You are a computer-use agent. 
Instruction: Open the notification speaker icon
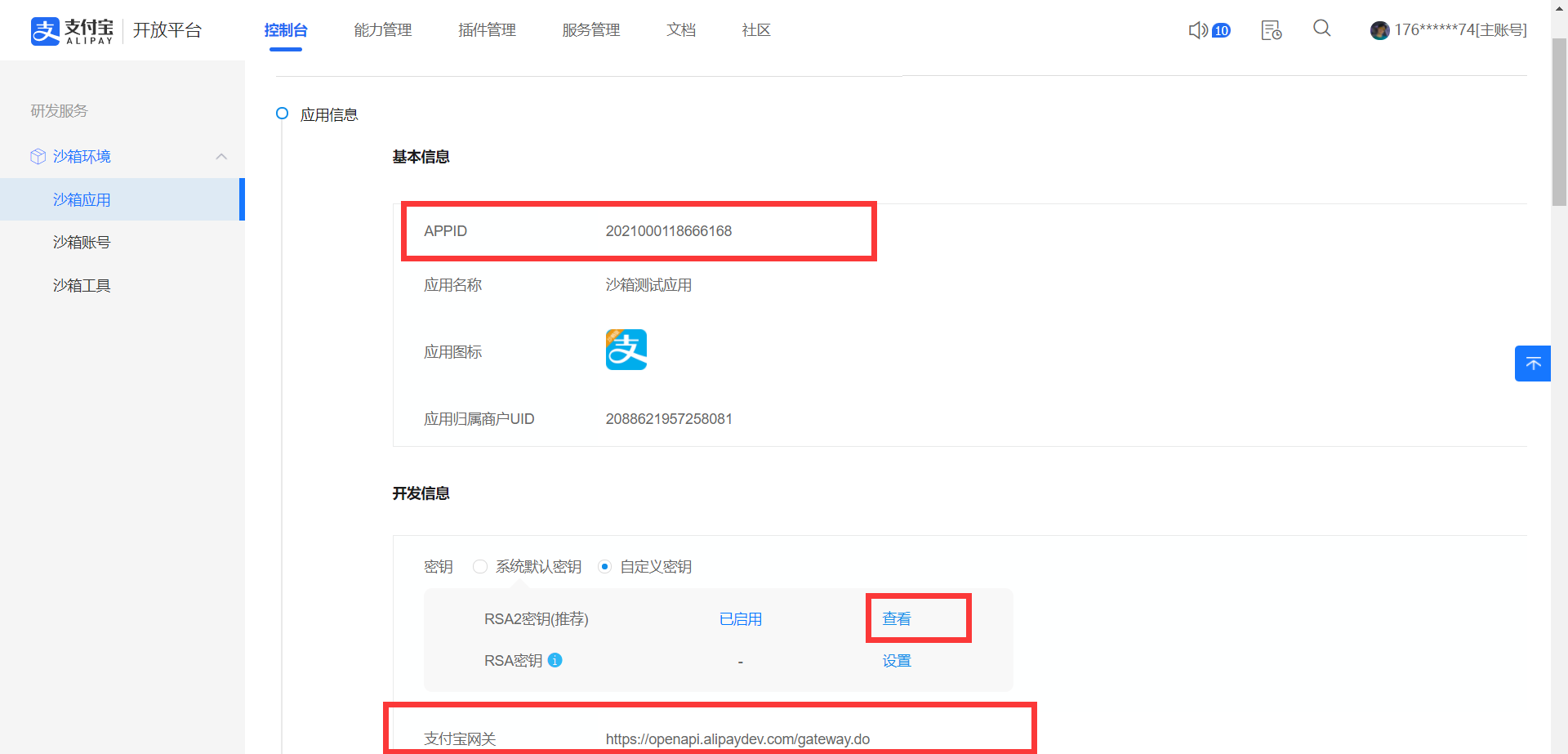coord(1197,30)
